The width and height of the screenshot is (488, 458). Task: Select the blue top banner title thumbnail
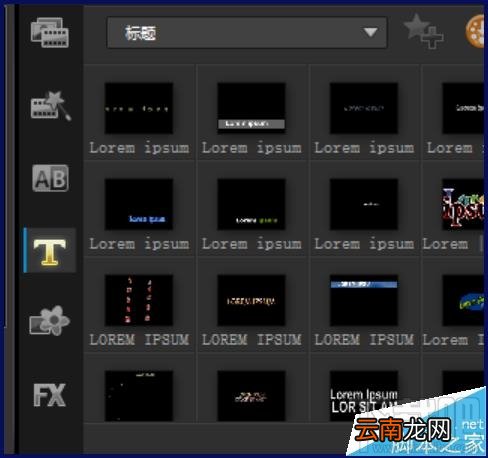[x=364, y=300]
